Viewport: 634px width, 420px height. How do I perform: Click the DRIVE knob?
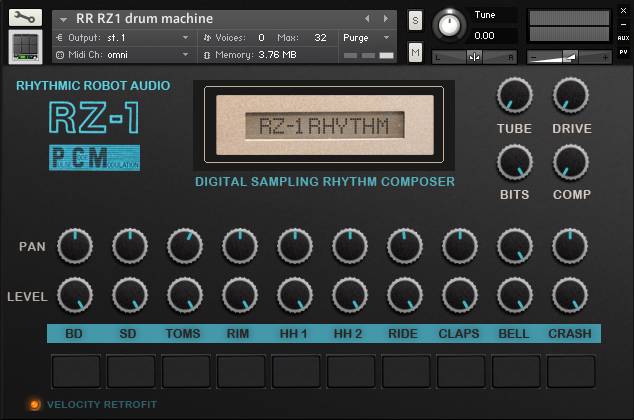(571, 95)
